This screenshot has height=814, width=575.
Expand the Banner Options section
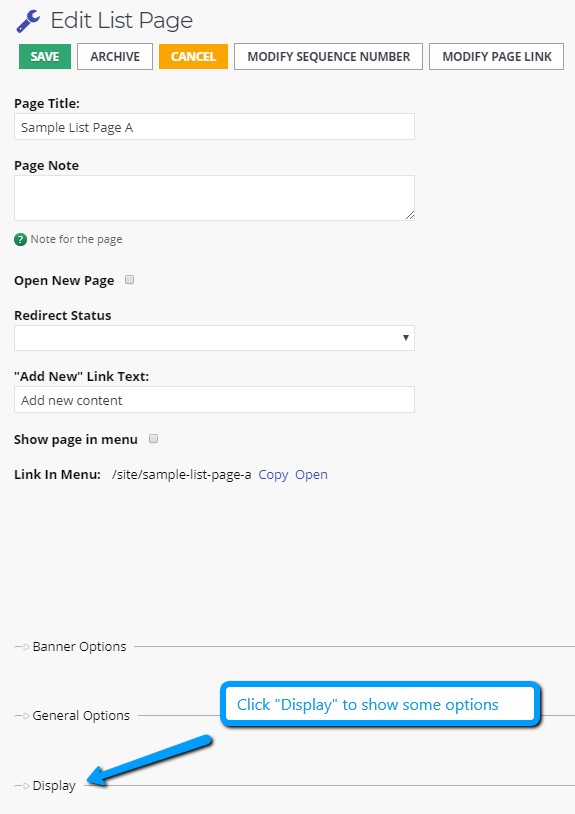pyautogui.click(x=79, y=647)
